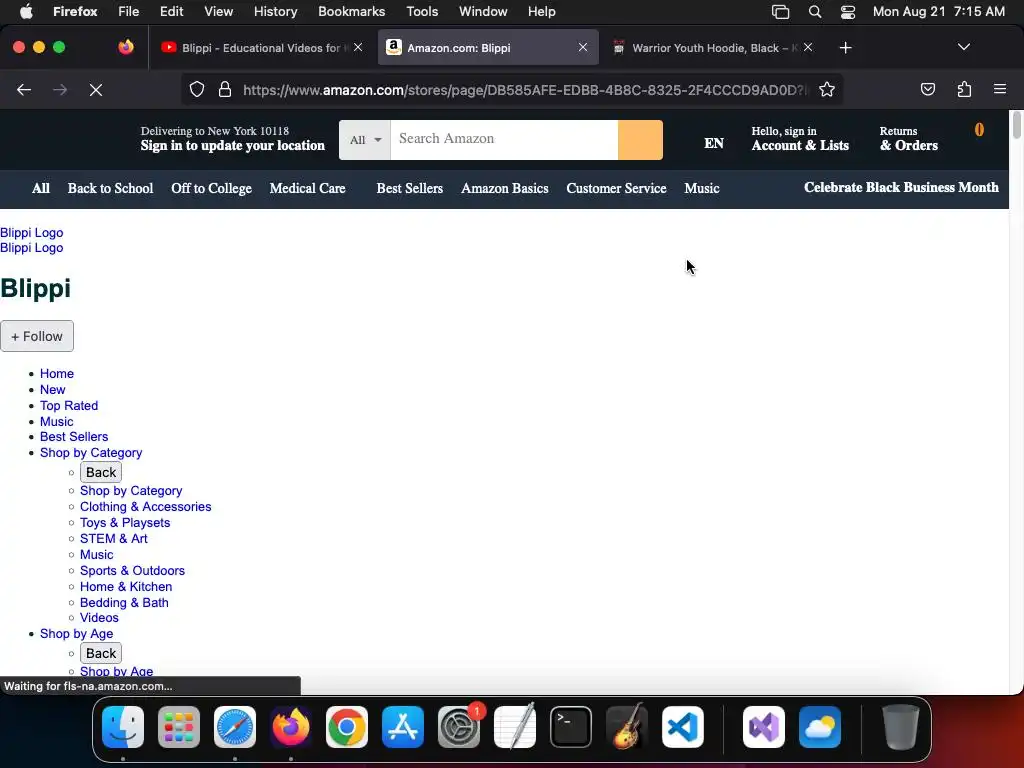This screenshot has height=768, width=1024.
Task: Open the Tools menu
Action: point(422,11)
